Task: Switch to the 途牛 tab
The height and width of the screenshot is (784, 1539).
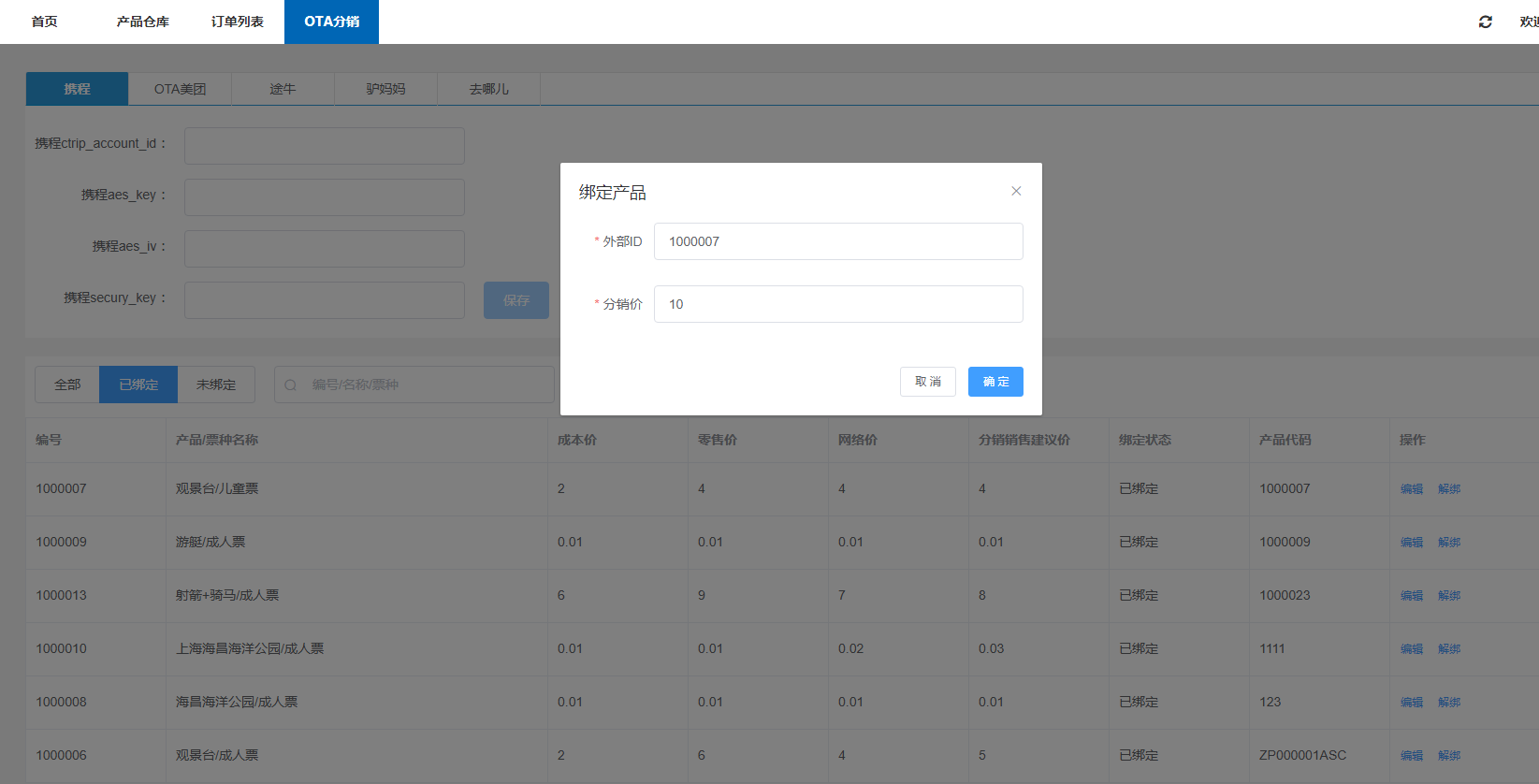Action: pyautogui.click(x=283, y=89)
